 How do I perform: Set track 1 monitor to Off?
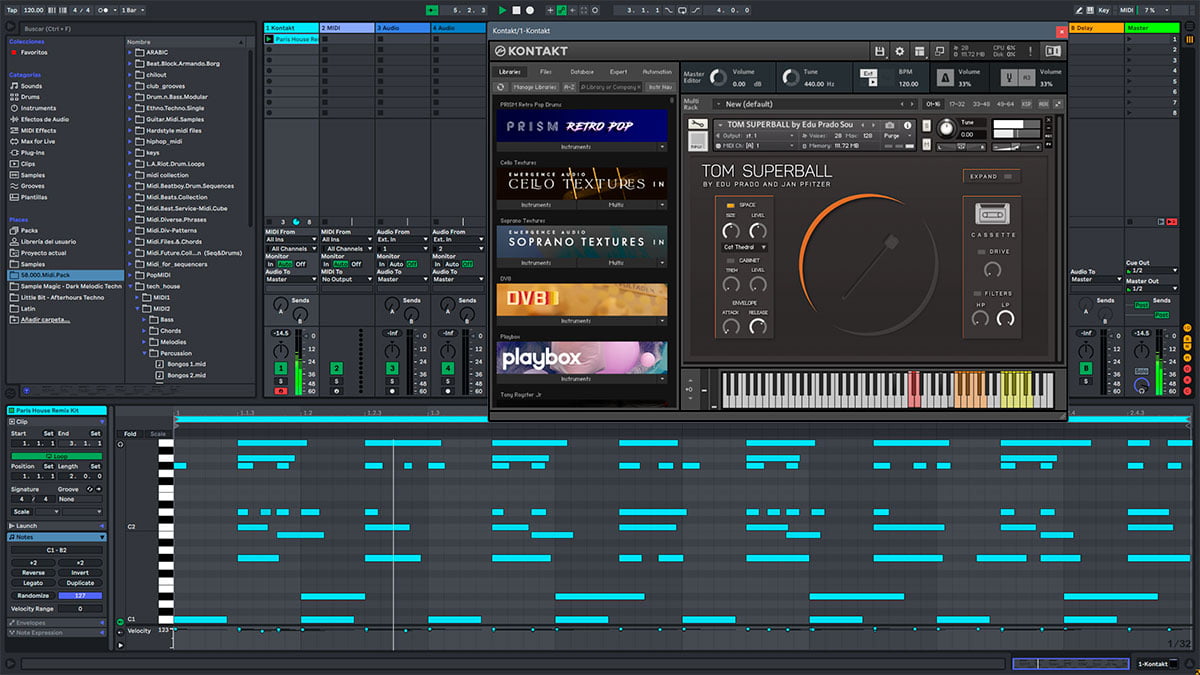[x=300, y=263]
